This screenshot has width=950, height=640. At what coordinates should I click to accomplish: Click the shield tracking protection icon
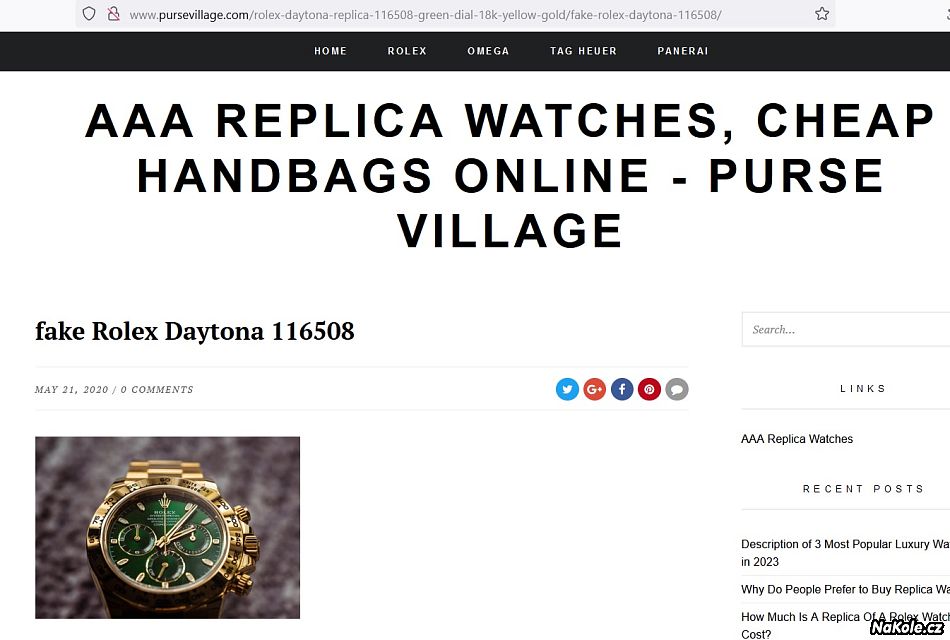(89, 14)
